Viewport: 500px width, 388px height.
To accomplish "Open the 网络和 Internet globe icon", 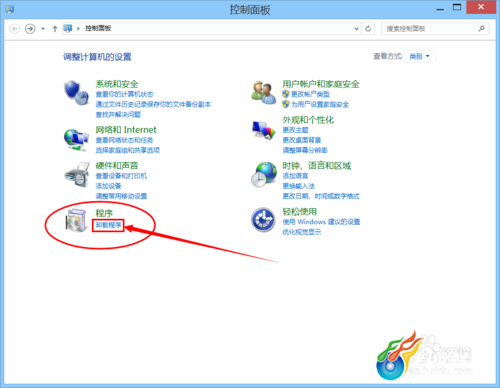I will point(77,140).
